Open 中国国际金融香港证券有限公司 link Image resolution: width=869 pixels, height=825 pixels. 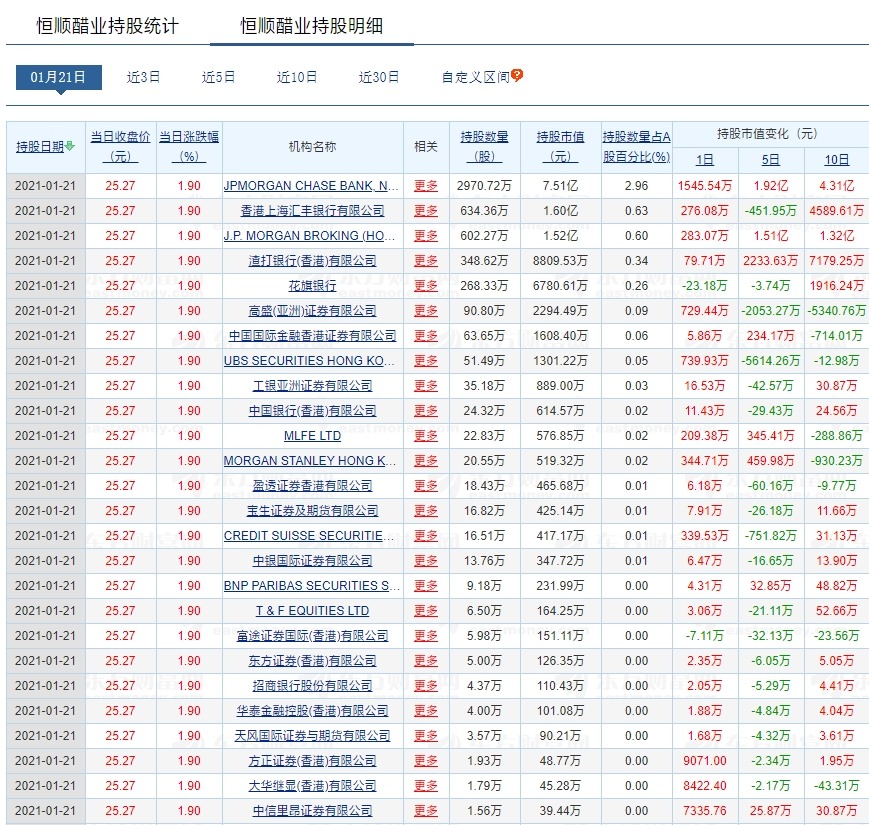pos(313,336)
